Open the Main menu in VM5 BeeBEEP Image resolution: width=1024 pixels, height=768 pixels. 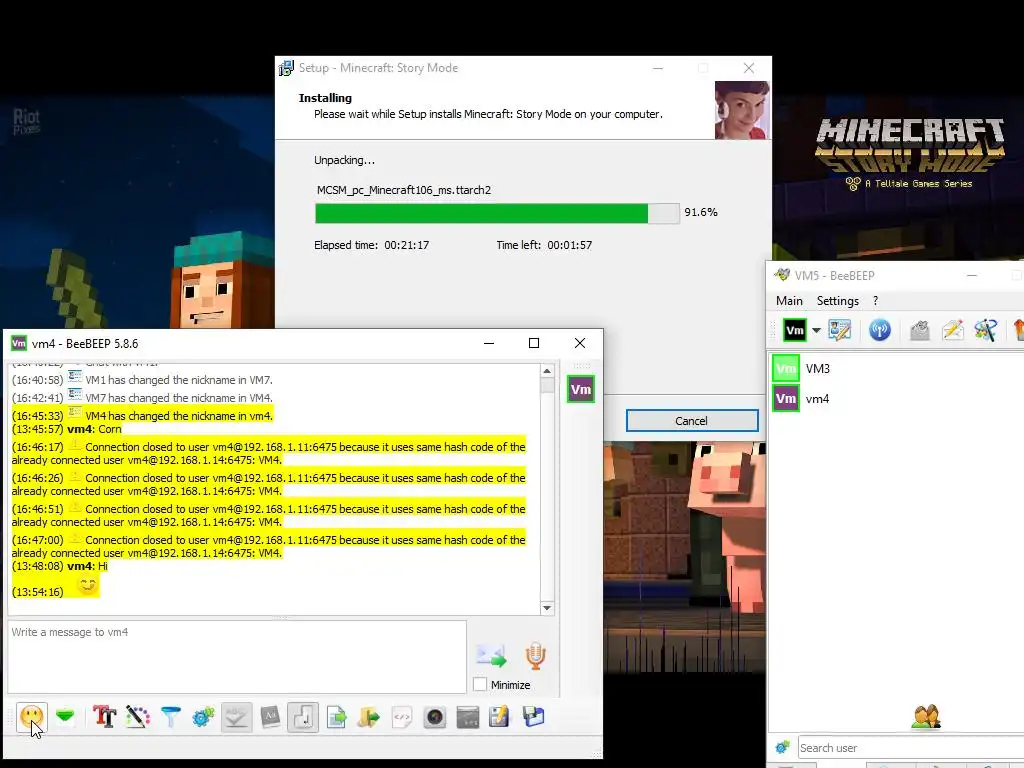pyautogui.click(x=789, y=300)
